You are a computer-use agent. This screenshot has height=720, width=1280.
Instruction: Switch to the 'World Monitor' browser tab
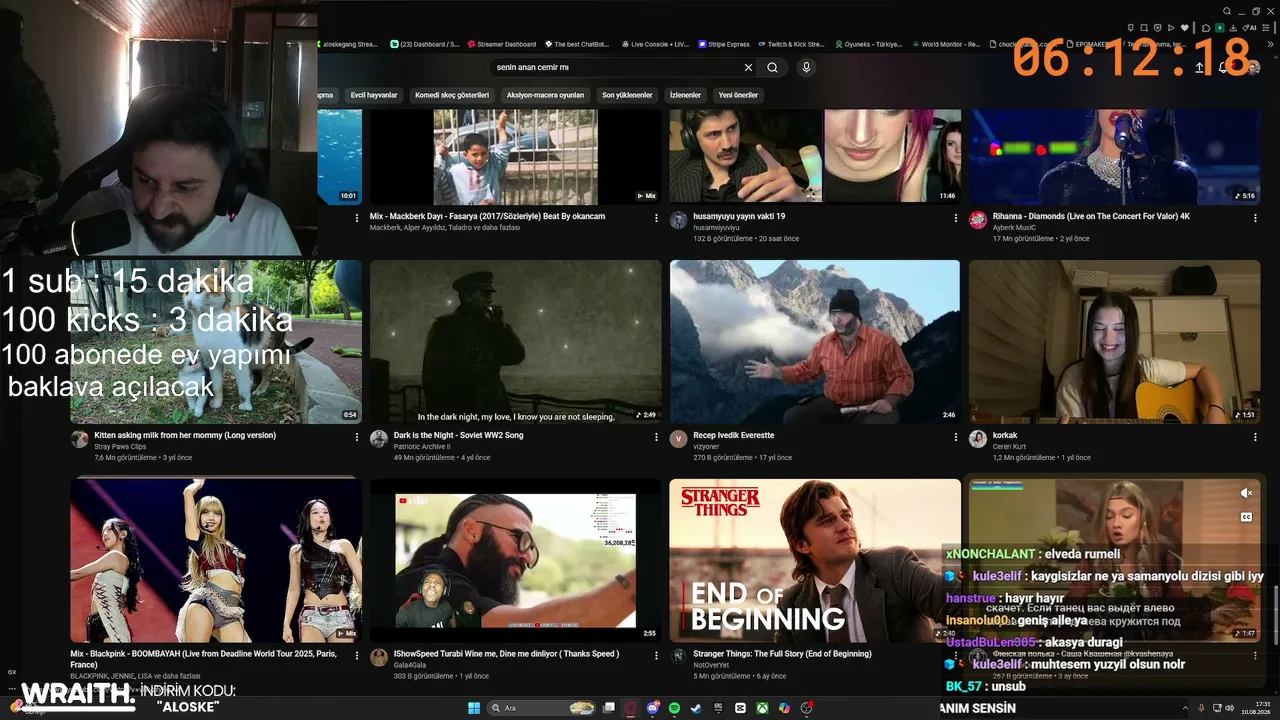click(x=945, y=44)
